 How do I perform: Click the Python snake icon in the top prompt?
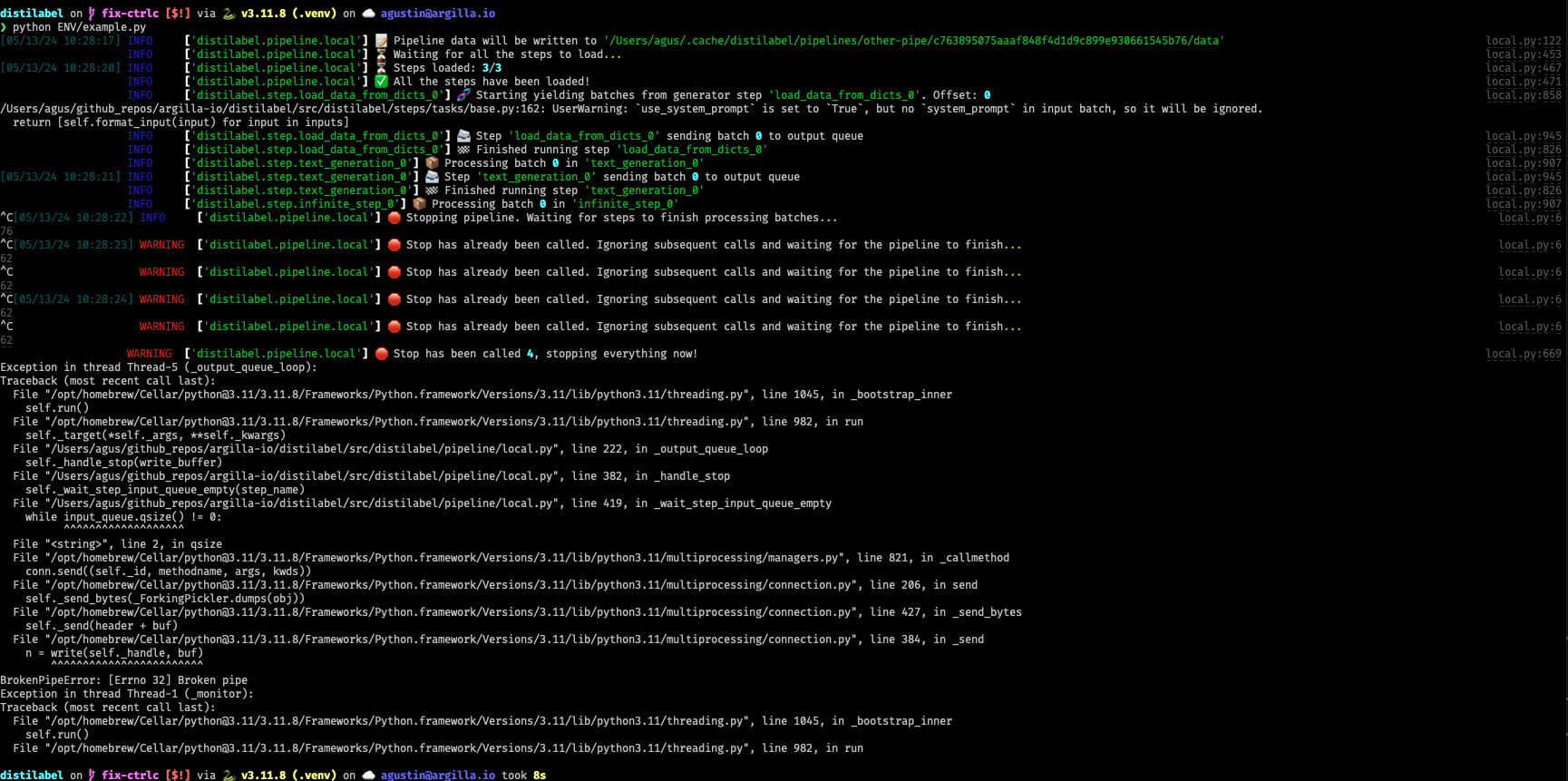click(229, 14)
